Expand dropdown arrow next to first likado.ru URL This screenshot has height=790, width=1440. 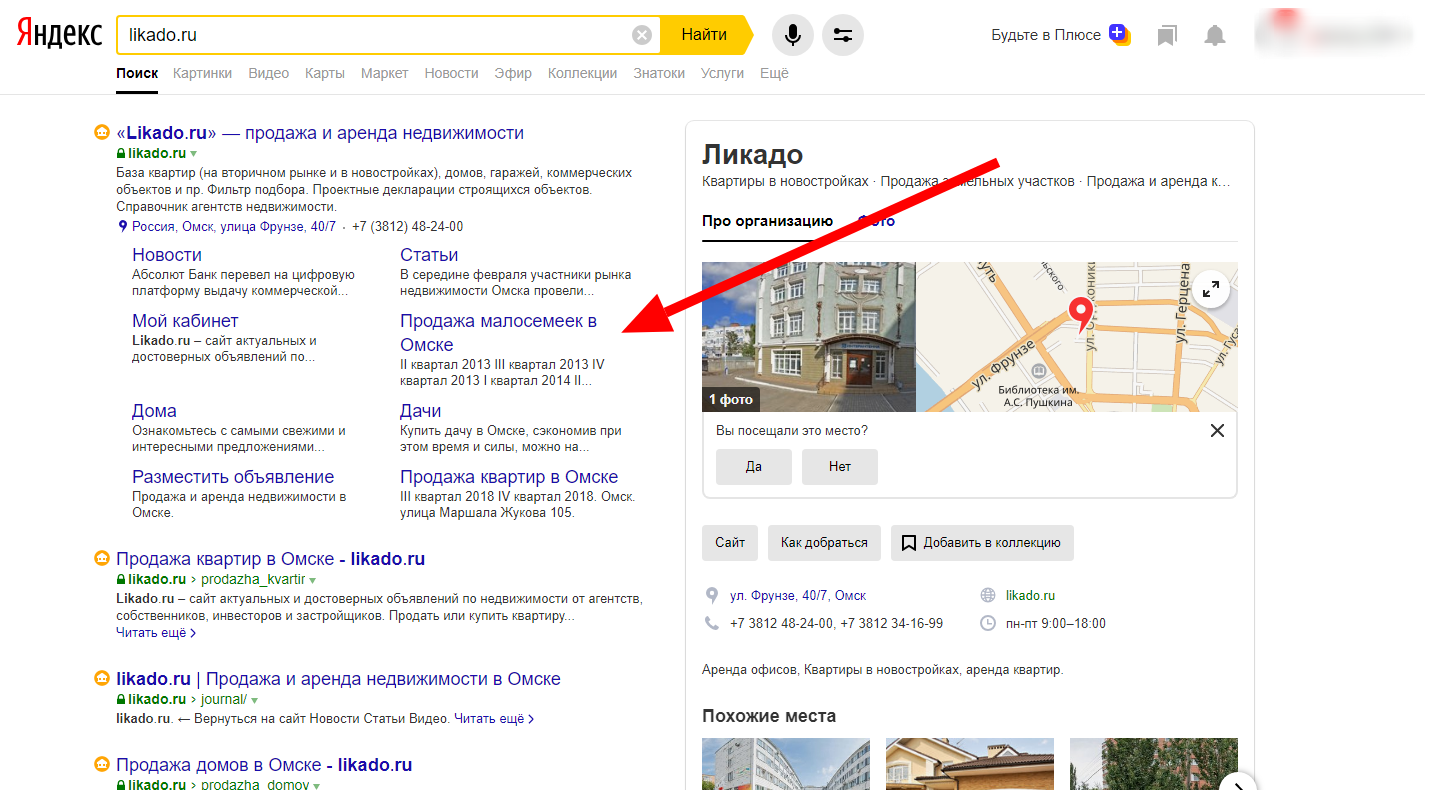pyautogui.click(x=194, y=154)
